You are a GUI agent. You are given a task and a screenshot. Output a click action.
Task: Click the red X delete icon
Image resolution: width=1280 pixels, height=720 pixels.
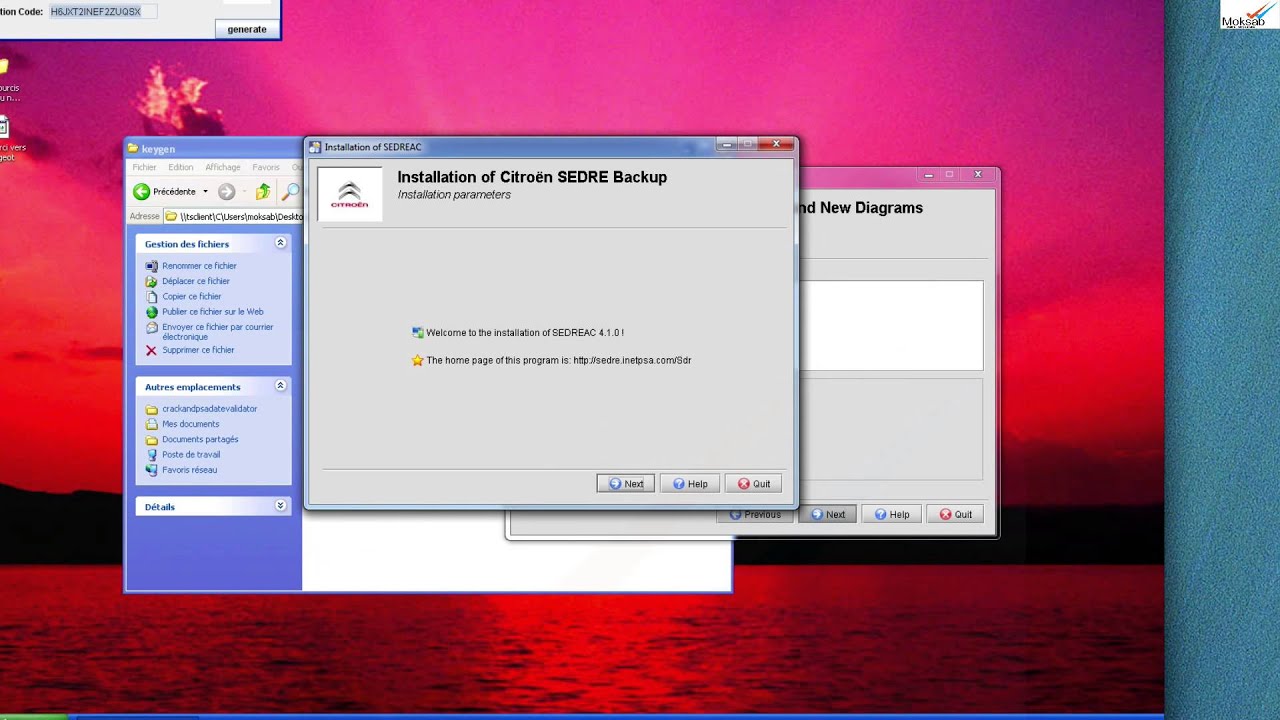152,350
